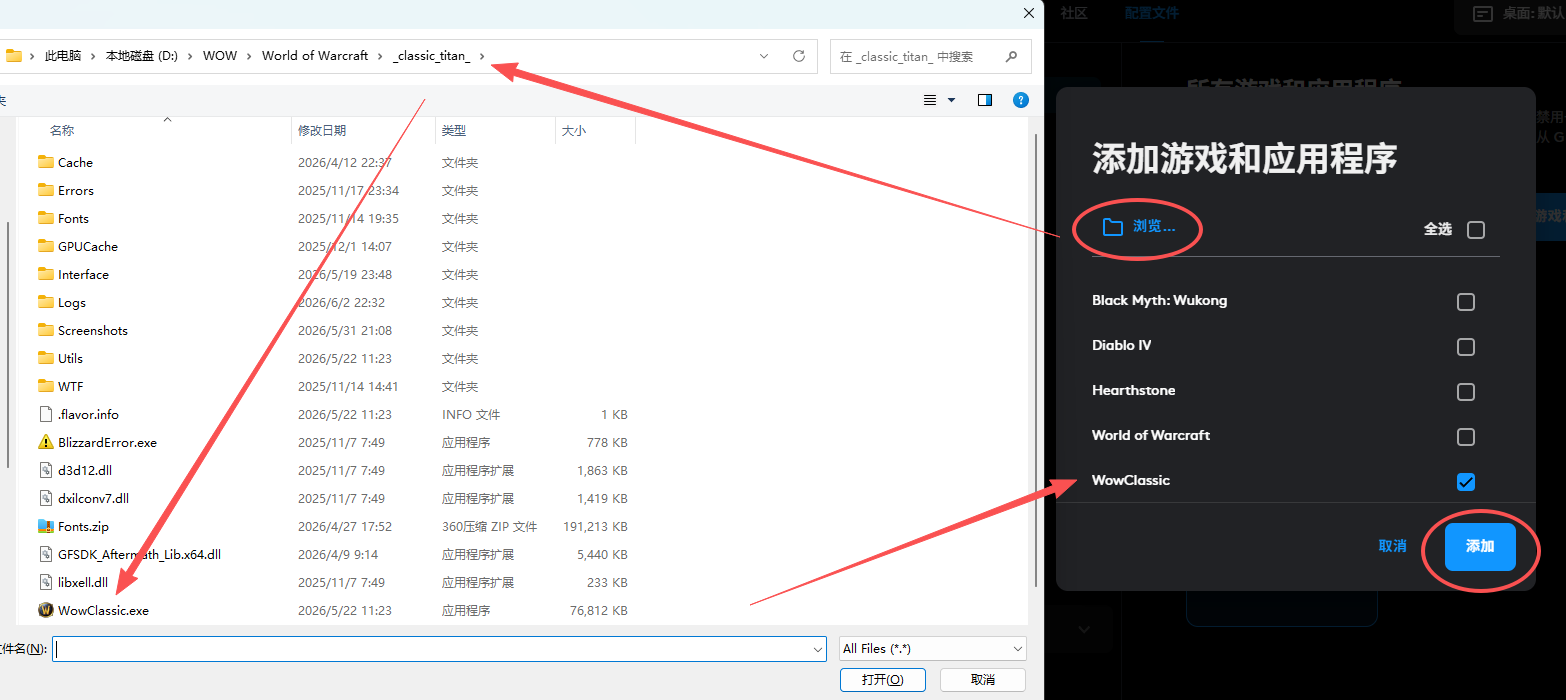Sort by 大小 column header
Viewport: 1566px width, 700px height.
(574, 130)
